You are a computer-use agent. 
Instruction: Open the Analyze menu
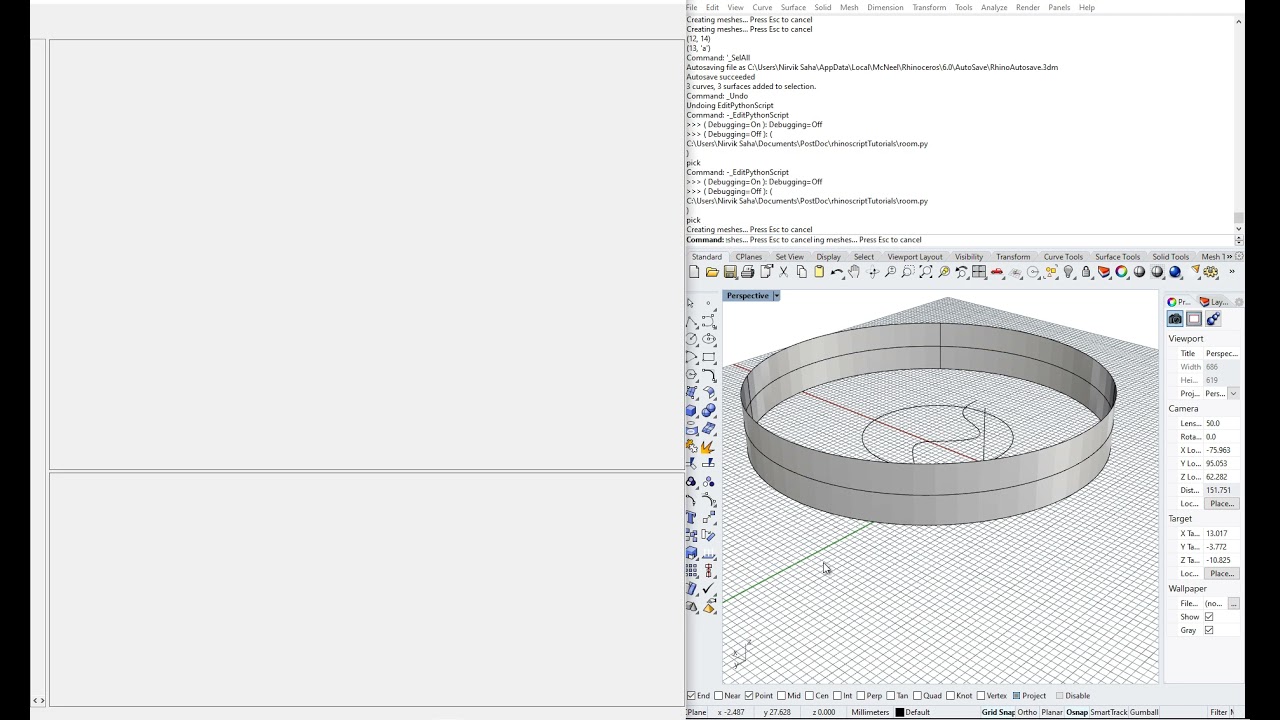click(x=994, y=7)
